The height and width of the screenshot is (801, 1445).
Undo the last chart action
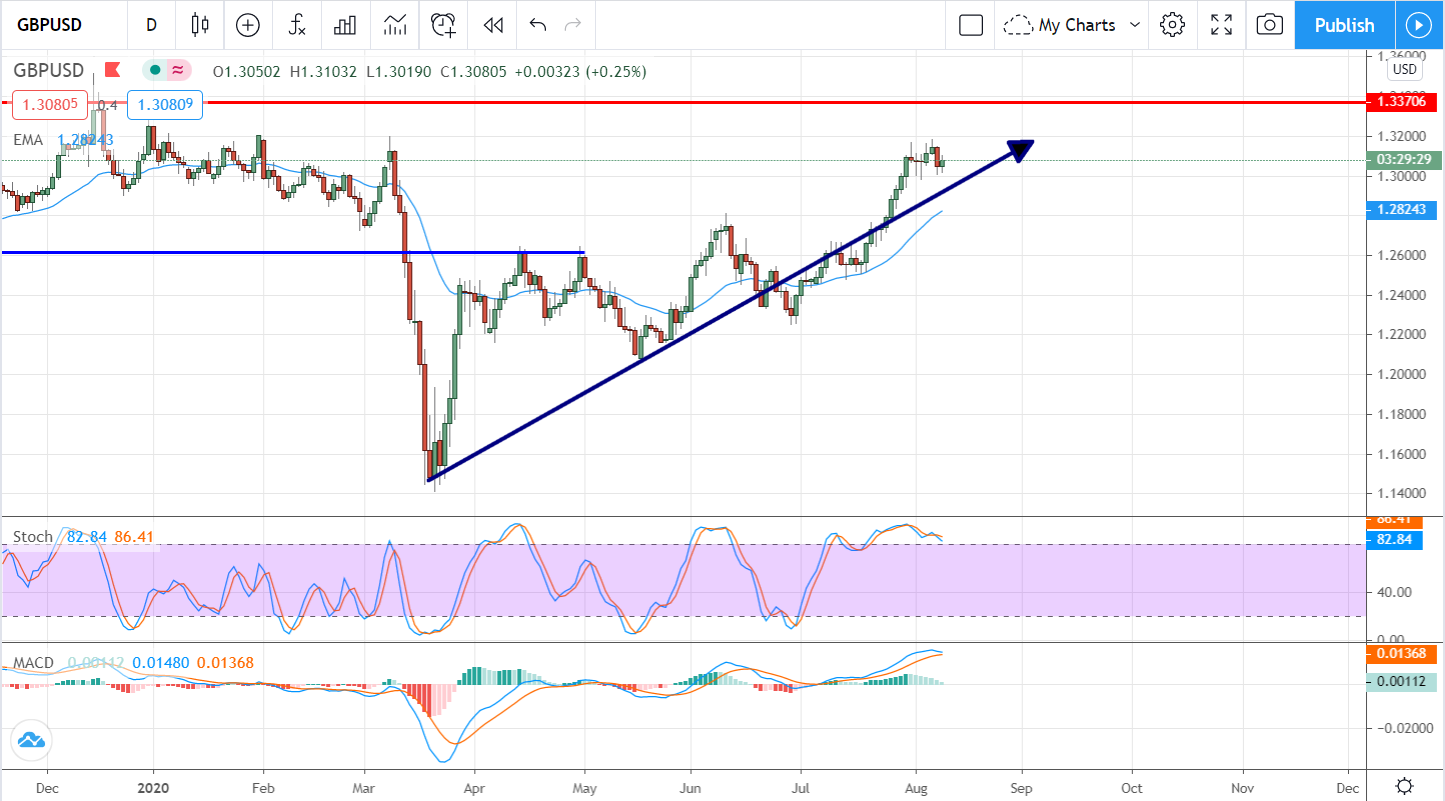click(538, 25)
